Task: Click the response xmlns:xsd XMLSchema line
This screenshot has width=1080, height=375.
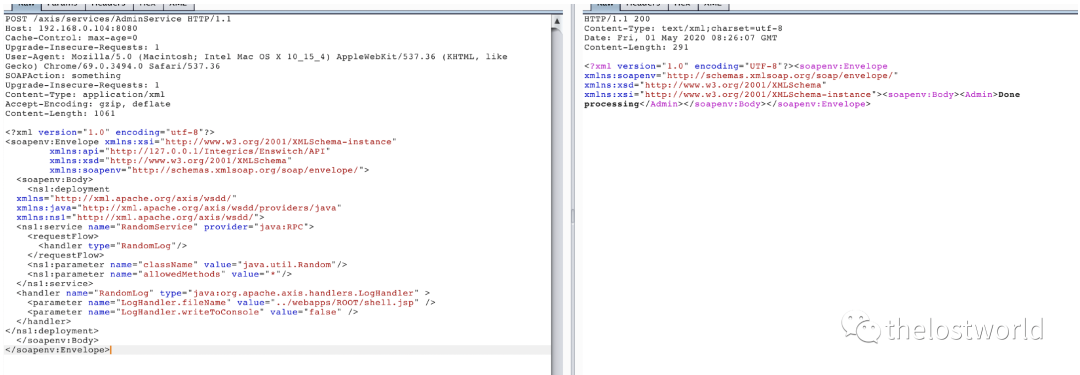Action: (705, 85)
